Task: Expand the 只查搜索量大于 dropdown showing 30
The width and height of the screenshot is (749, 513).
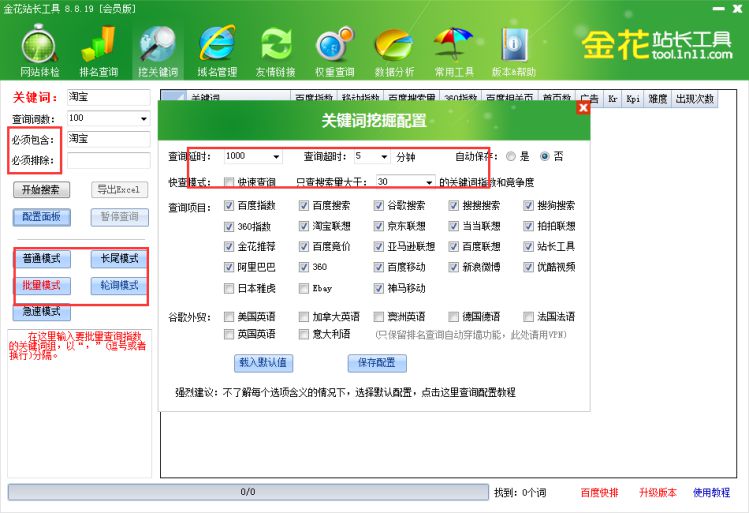Action: [429, 182]
